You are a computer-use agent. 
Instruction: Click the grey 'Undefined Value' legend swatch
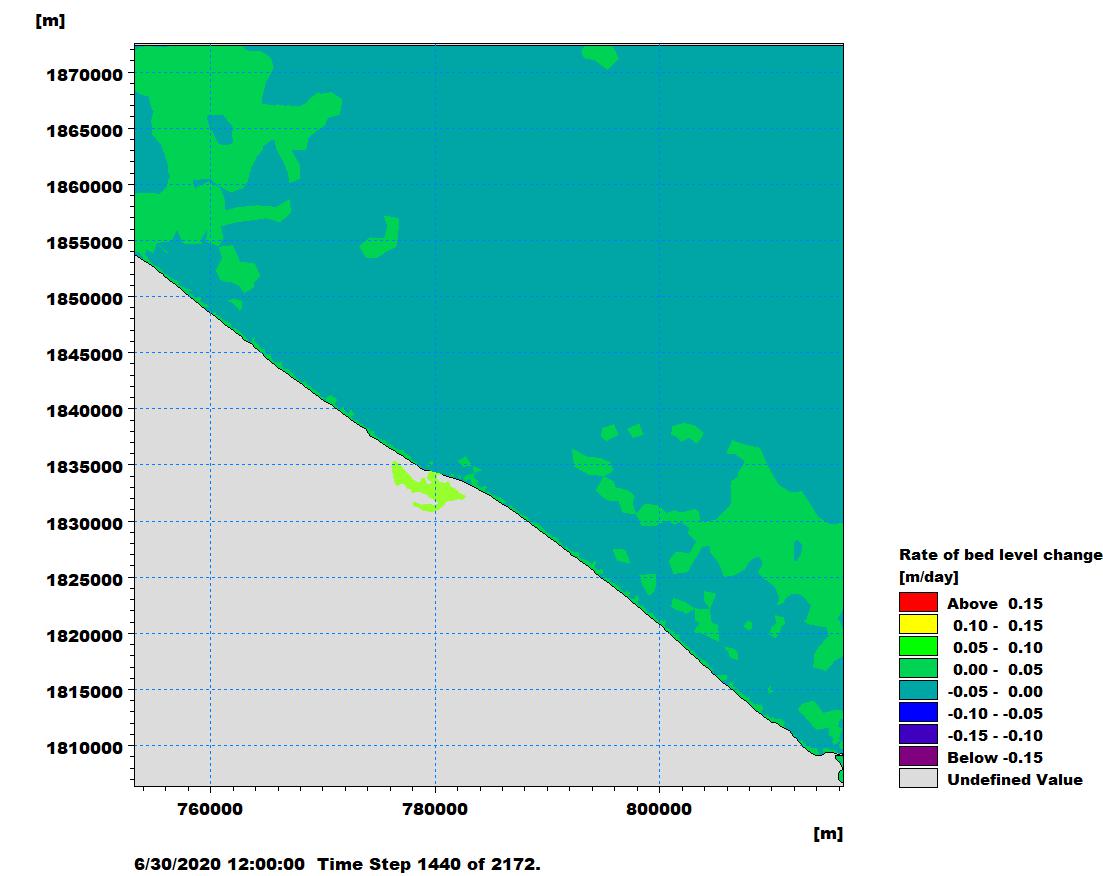point(918,777)
